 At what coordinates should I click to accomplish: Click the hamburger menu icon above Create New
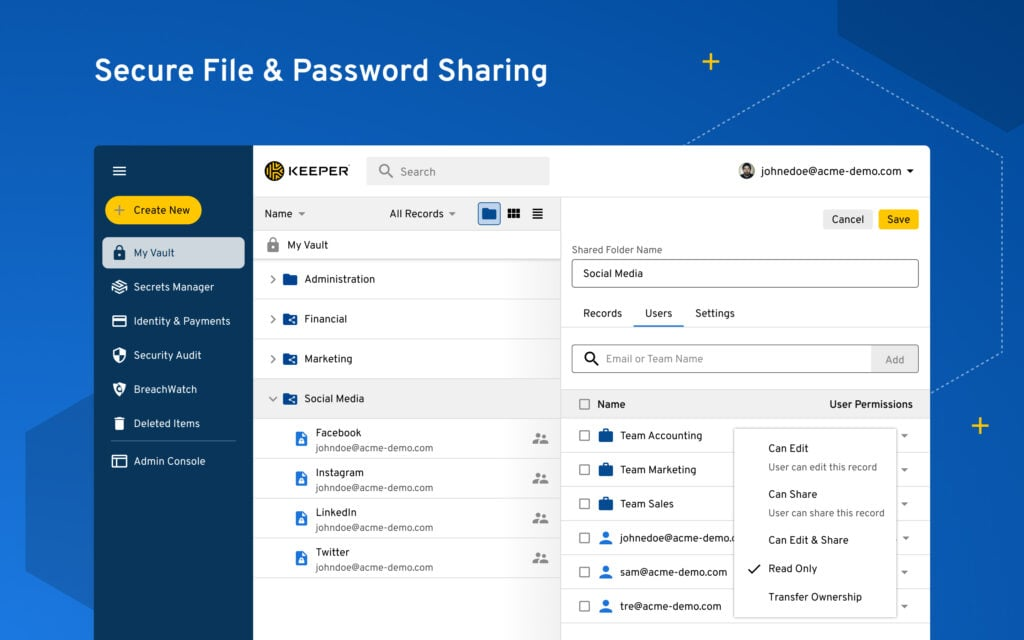119,171
